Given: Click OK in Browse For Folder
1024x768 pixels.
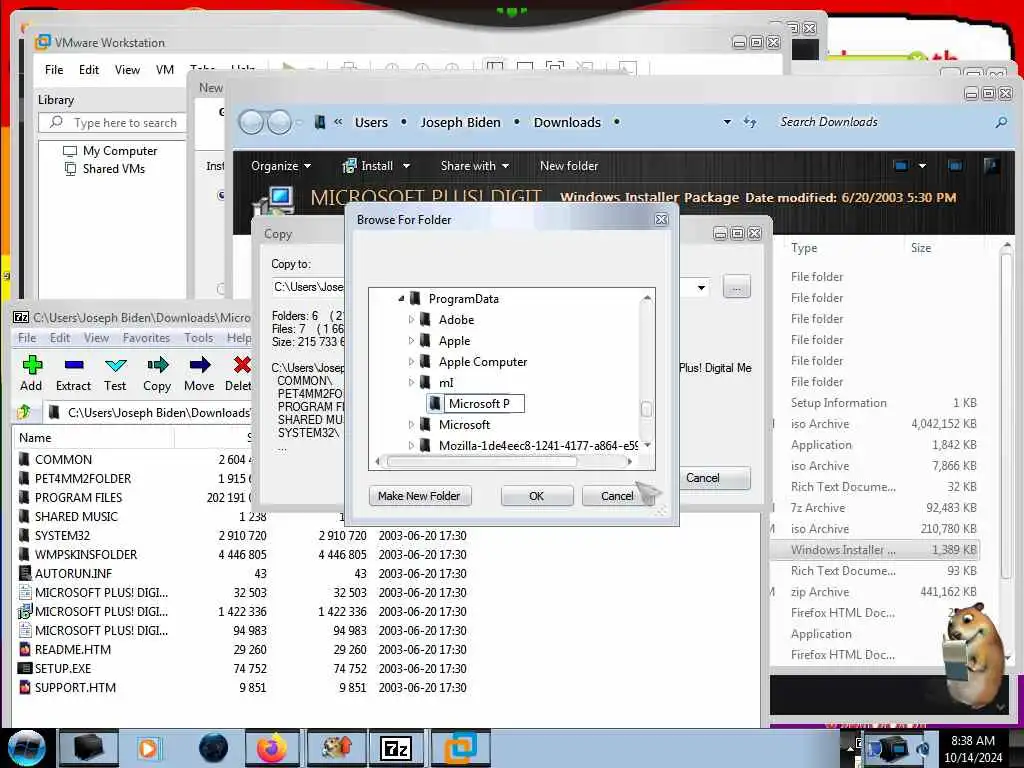Looking at the screenshot, I should tap(537, 496).
